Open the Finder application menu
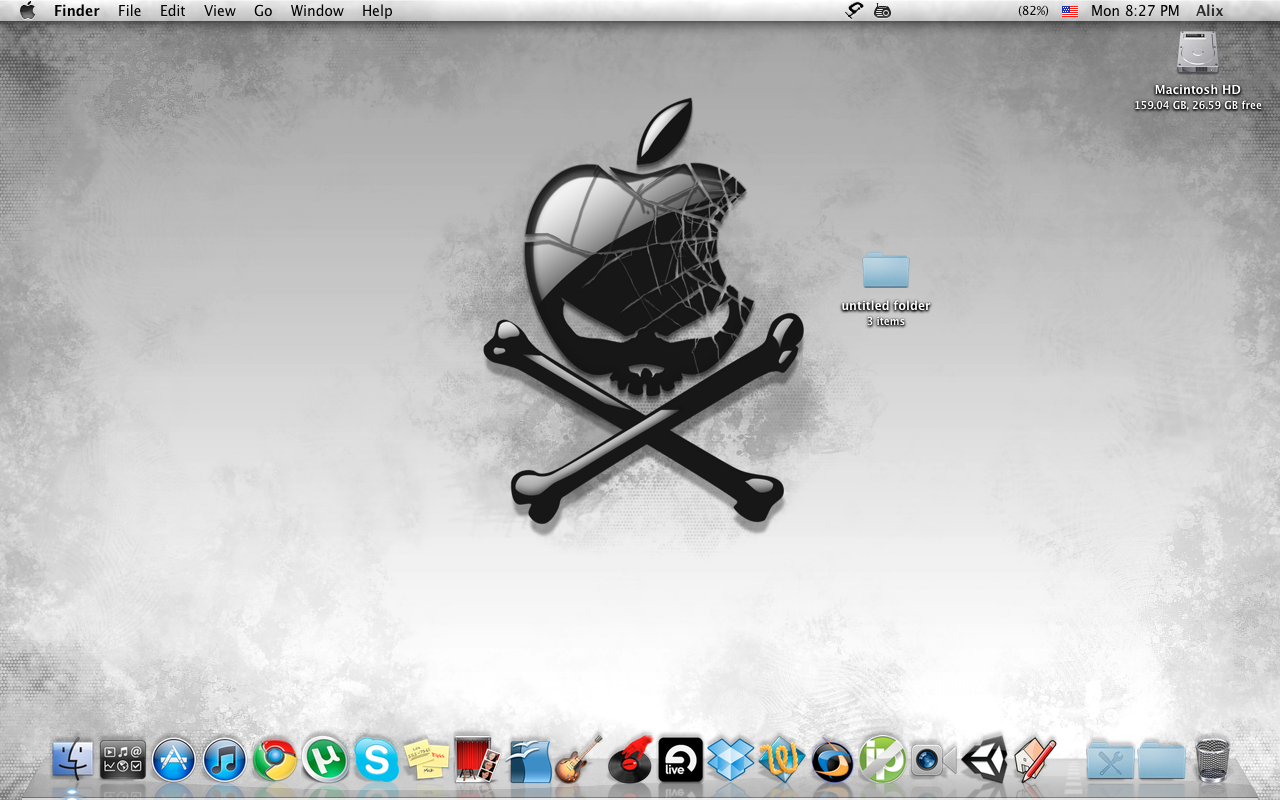This screenshot has width=1280, height=800. coord(77,11)
